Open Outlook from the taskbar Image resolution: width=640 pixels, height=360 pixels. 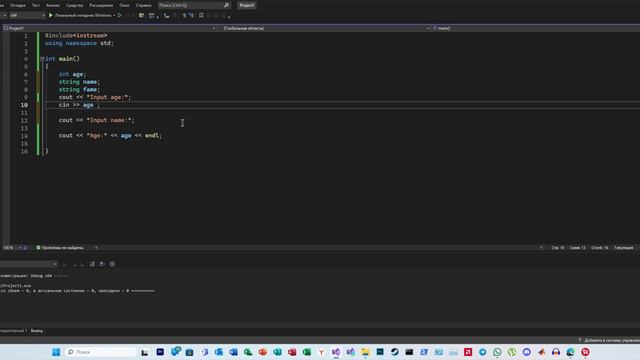tap(218, 352)
